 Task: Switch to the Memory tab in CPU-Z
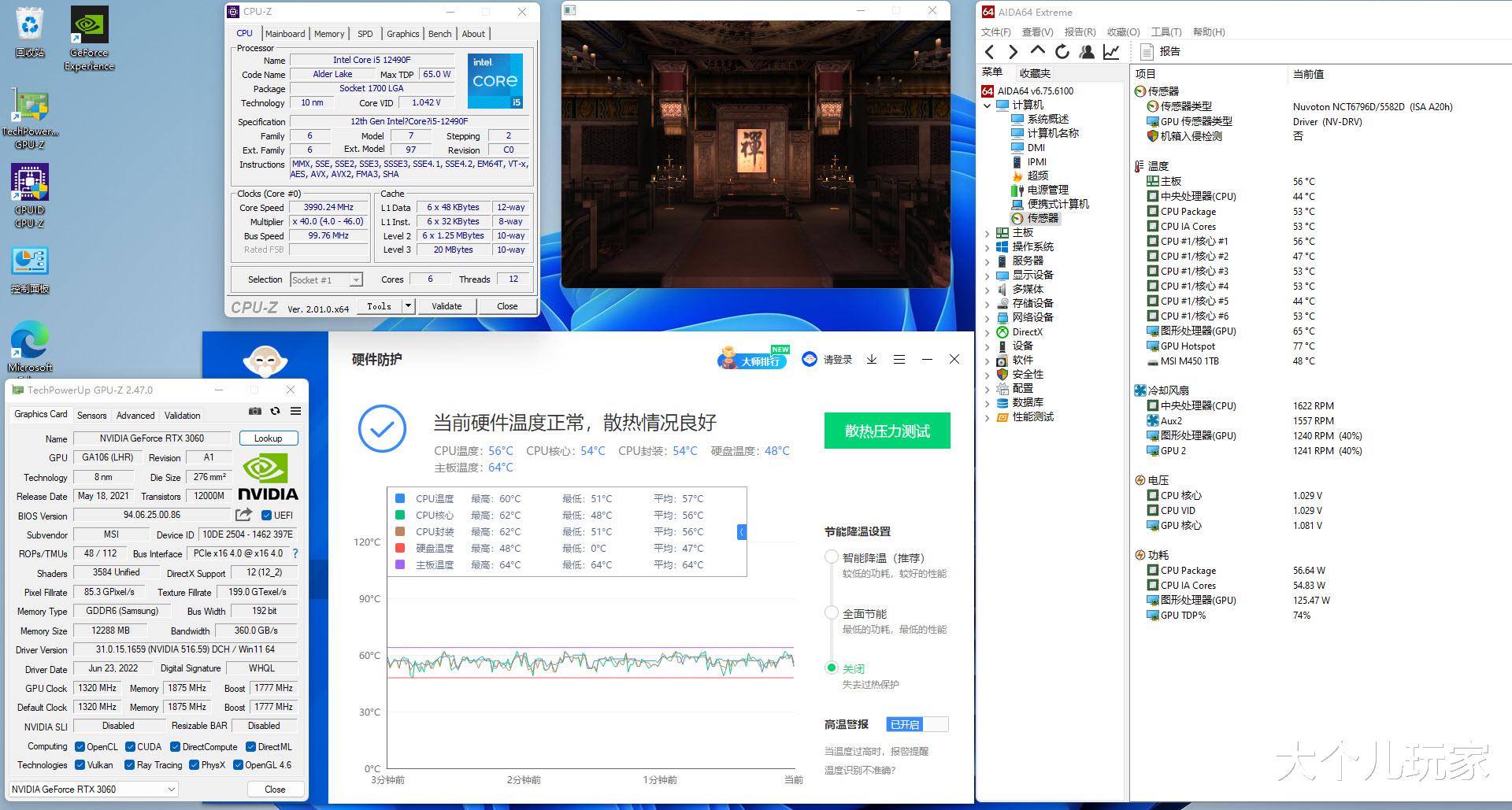(x=328, y=33)
